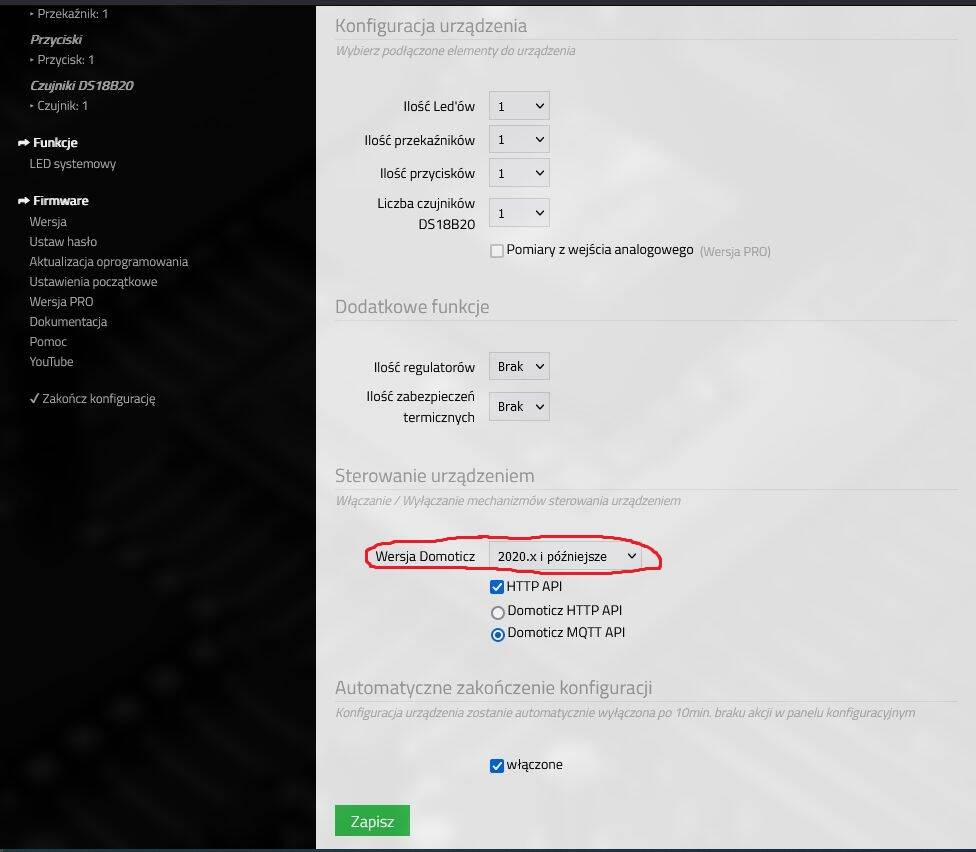
Task: Select Domoticz HTTP API radio button
Action: click(497, 612)
